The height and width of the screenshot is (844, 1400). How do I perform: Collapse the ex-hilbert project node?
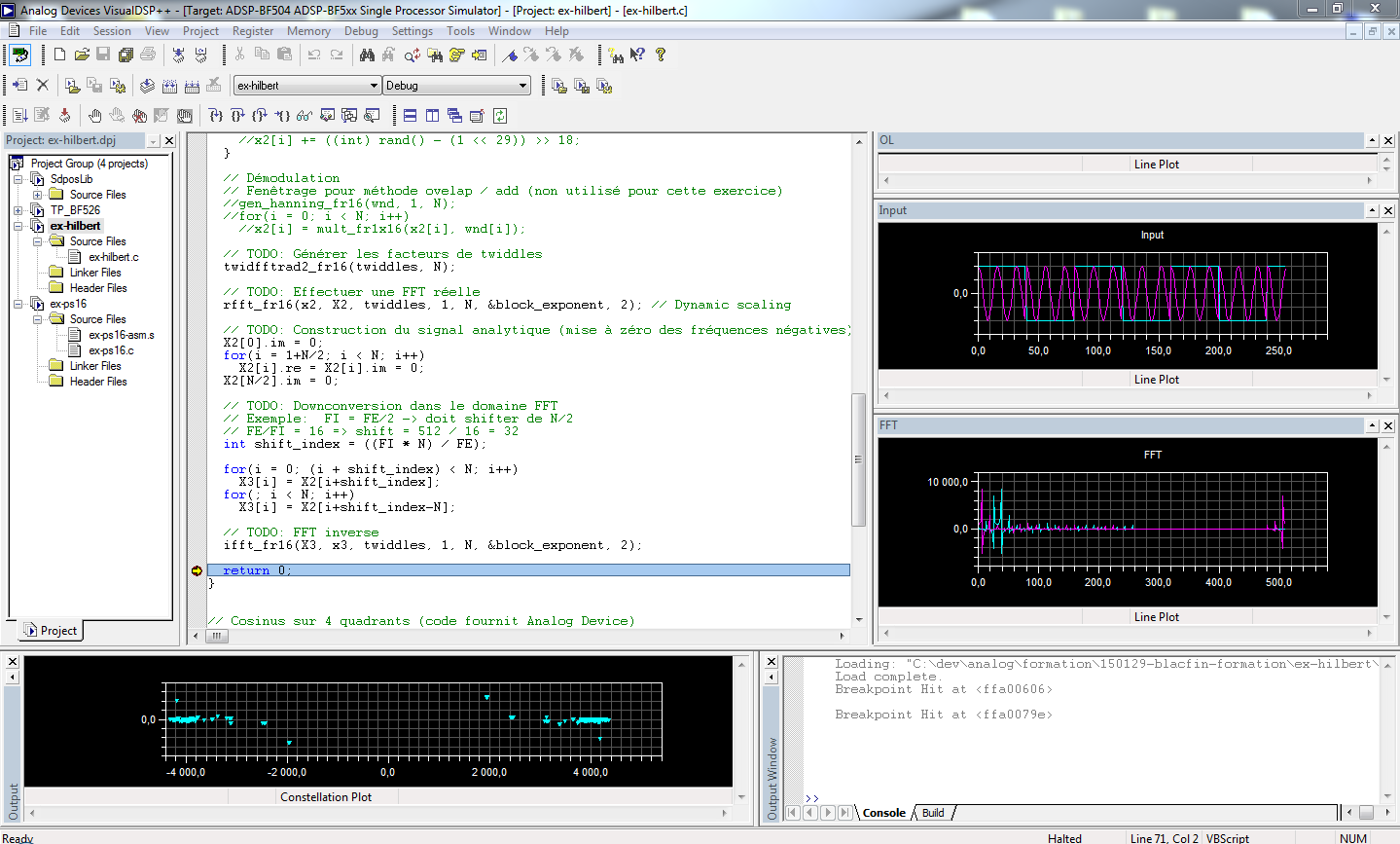18,226
